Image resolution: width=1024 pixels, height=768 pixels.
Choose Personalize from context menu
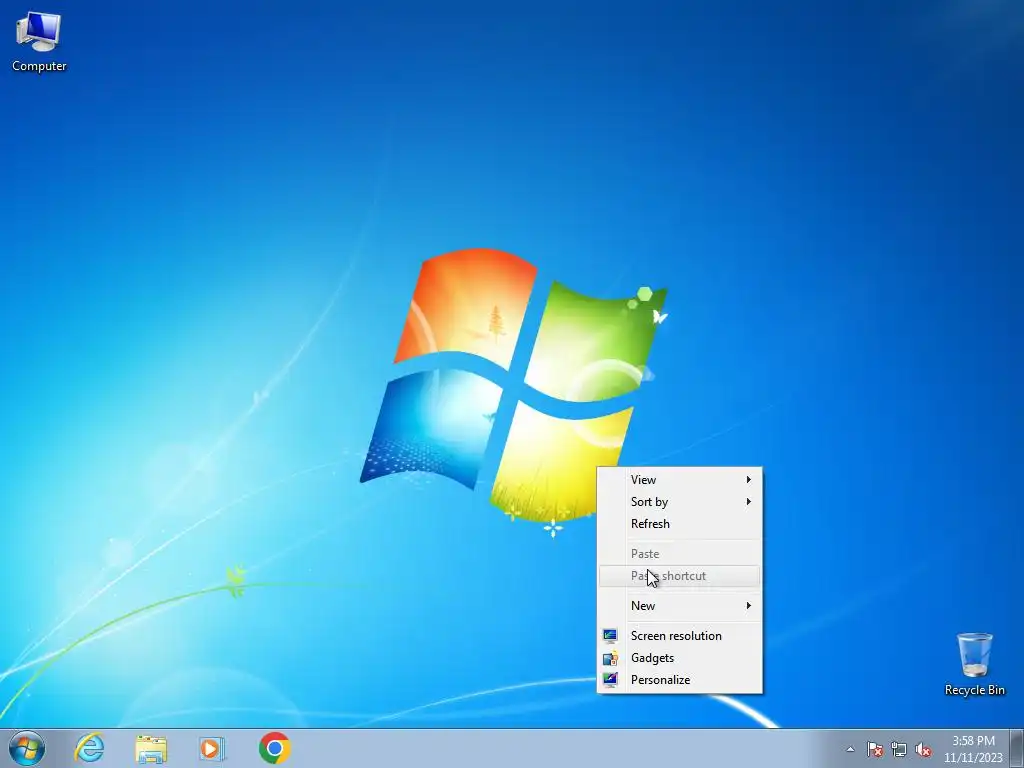tap(680, 680)
